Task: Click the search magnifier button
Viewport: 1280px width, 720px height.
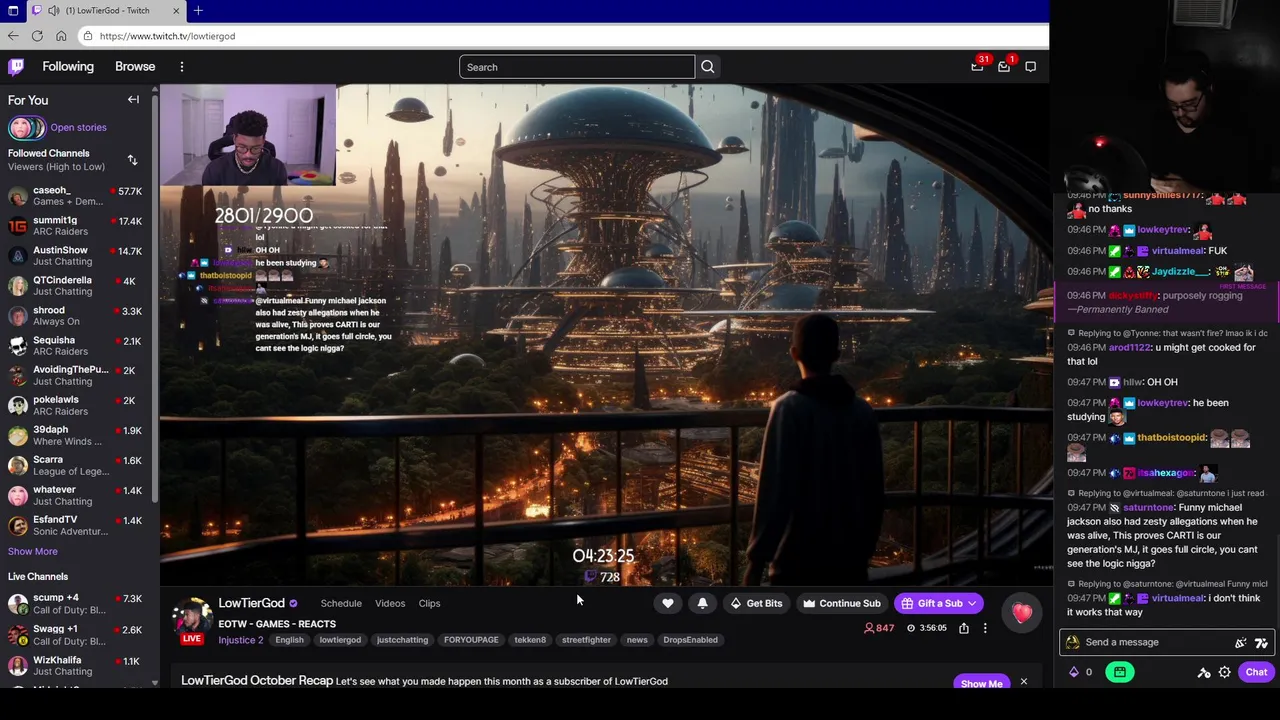Action: [708, 67]
